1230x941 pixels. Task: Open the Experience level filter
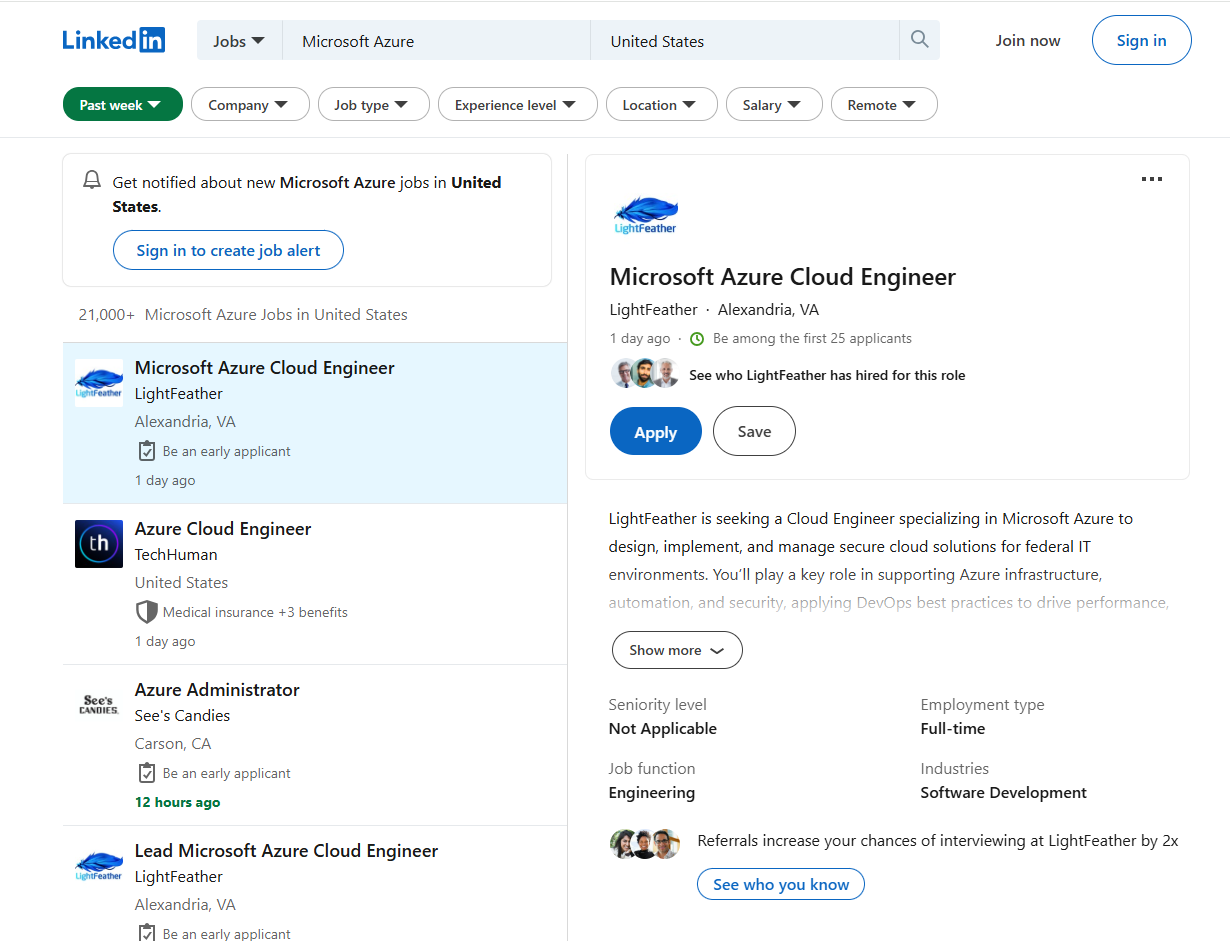point(517,104)
